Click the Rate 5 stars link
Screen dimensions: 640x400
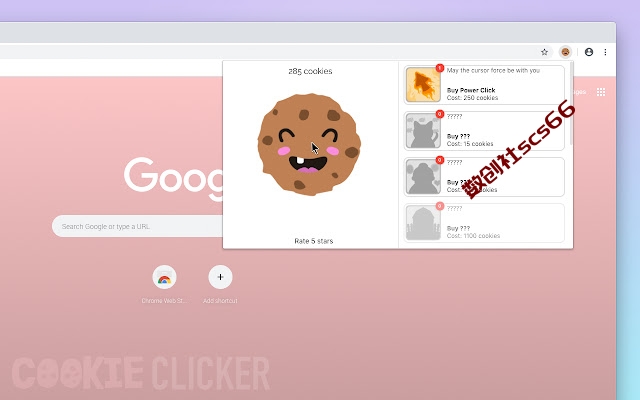(x=313, y=241)
